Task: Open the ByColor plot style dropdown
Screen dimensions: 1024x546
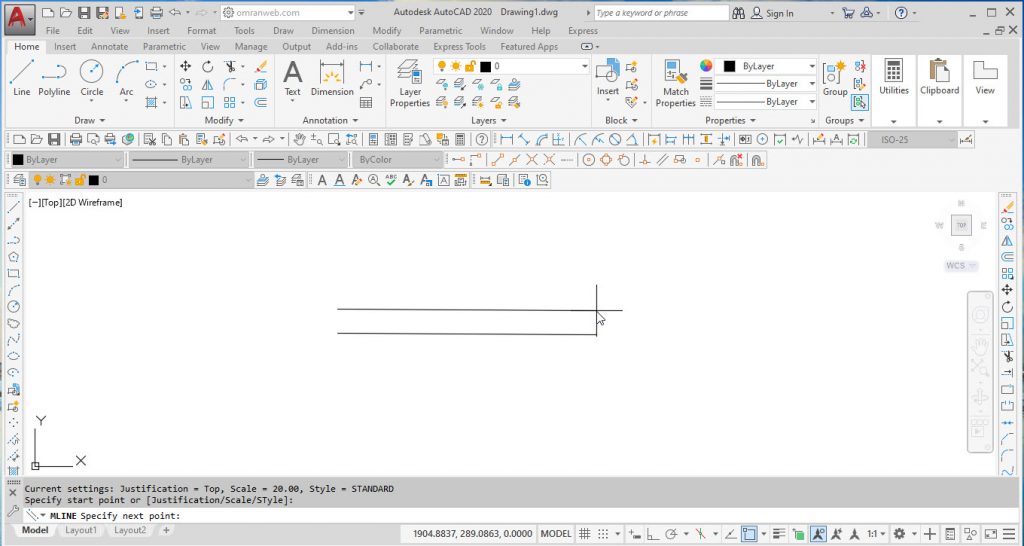Action: click(x=398, y=159)
